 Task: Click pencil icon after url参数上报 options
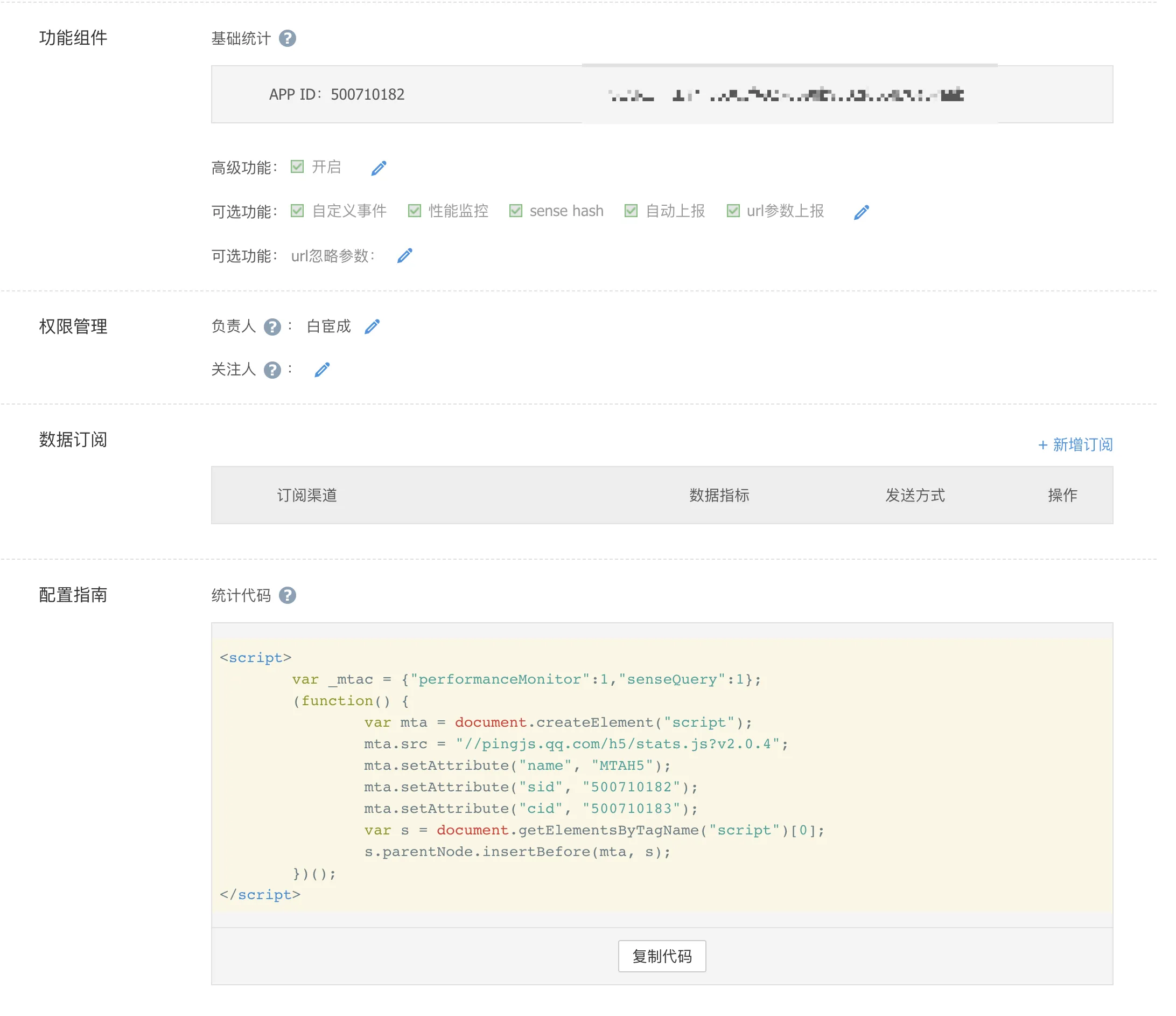point(861,212)
